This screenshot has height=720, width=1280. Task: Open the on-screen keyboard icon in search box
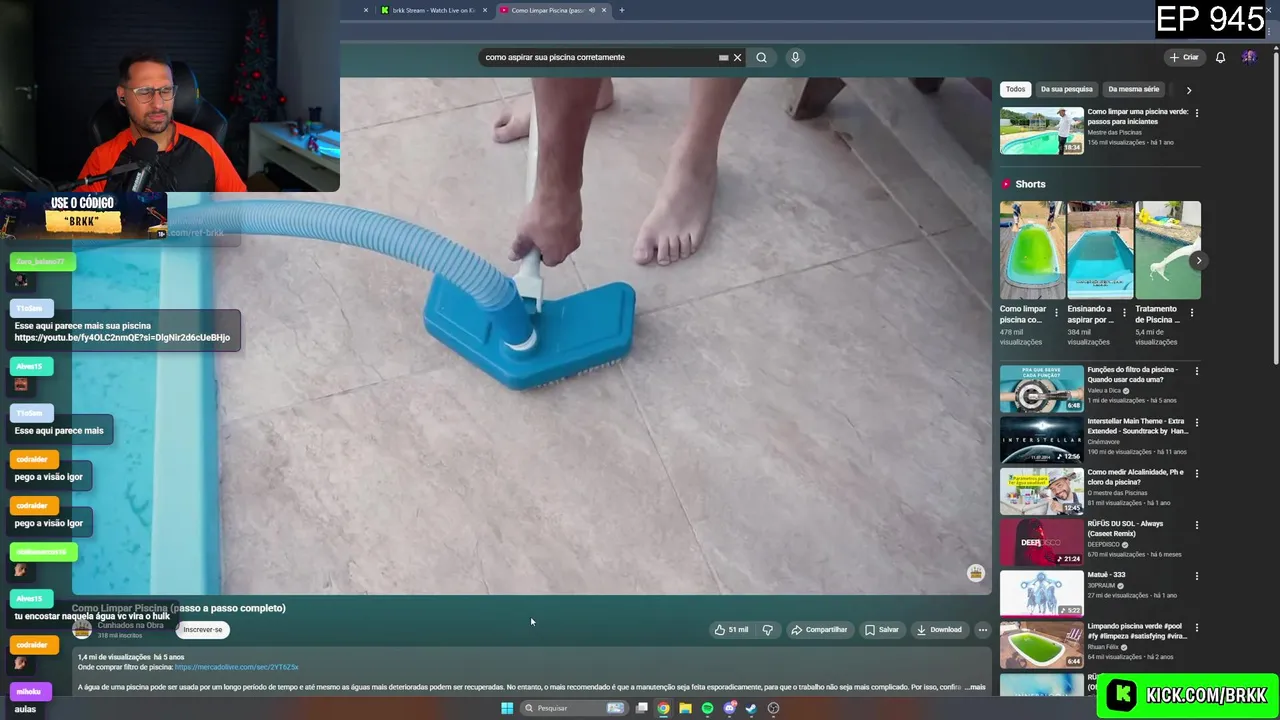coord(724,57)
